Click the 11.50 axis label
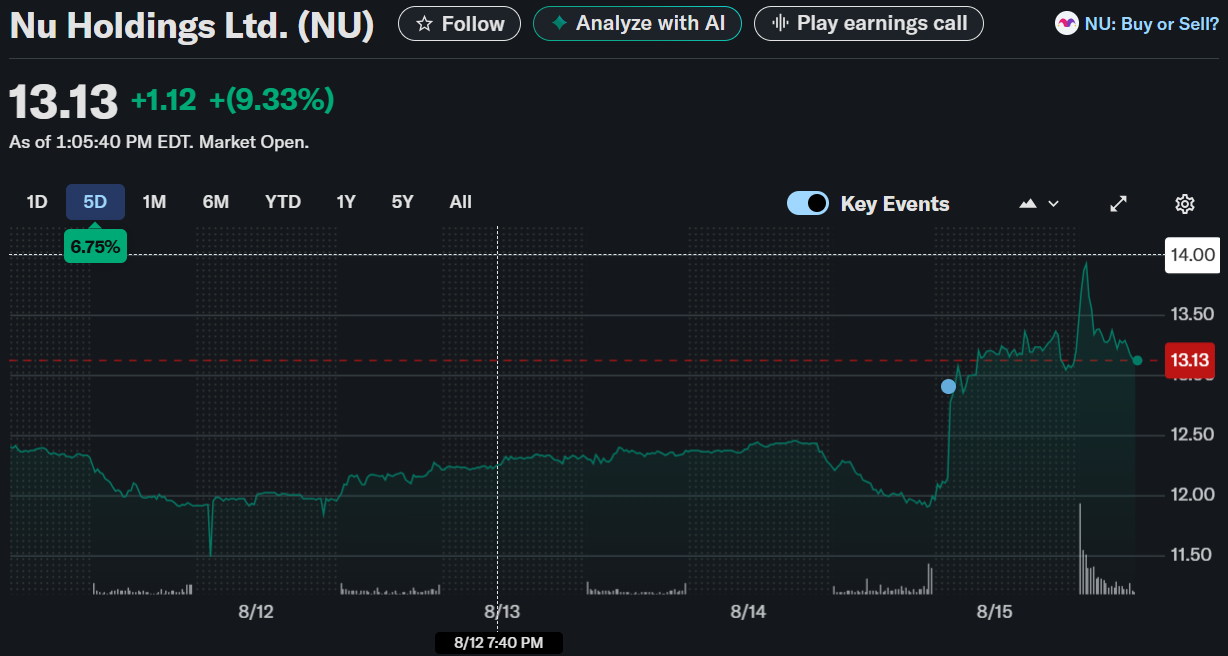 click(1192, 554)
